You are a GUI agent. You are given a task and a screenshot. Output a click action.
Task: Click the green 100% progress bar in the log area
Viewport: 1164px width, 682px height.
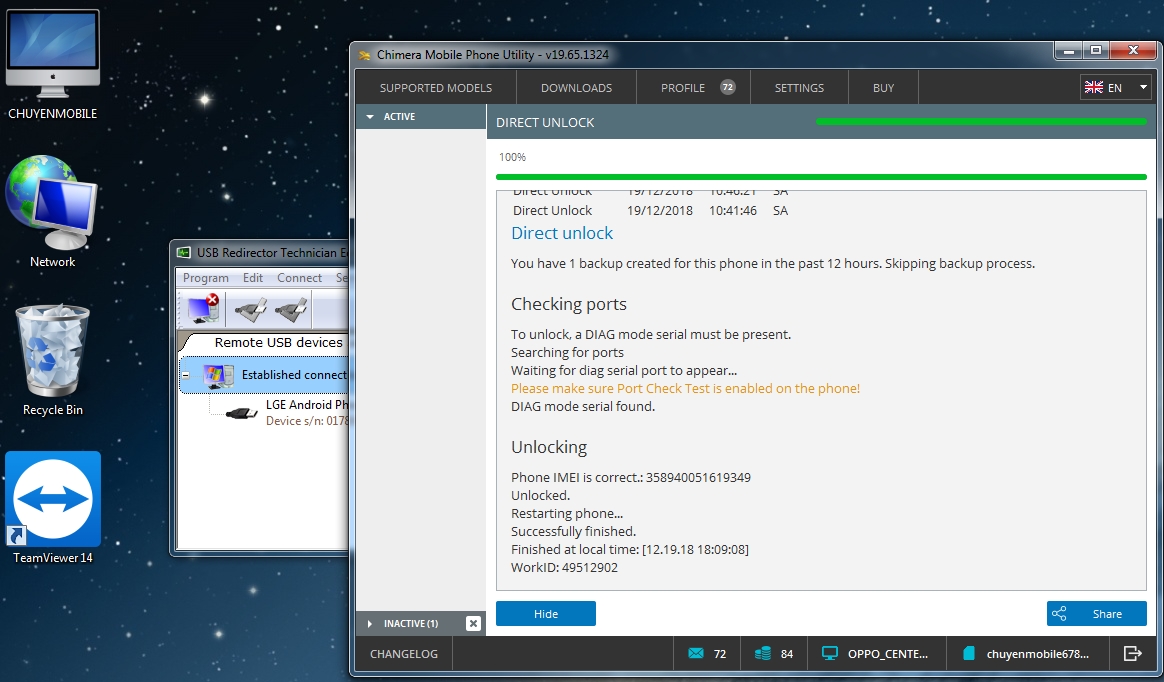(x=821, y=177)
